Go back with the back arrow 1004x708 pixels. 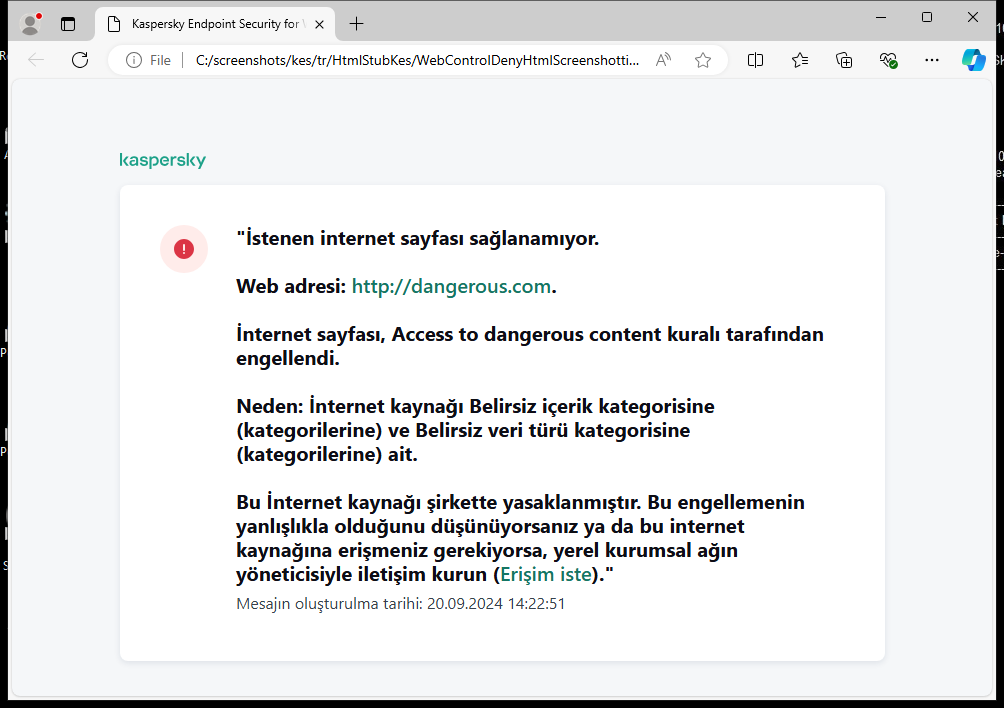coord(36,60)
